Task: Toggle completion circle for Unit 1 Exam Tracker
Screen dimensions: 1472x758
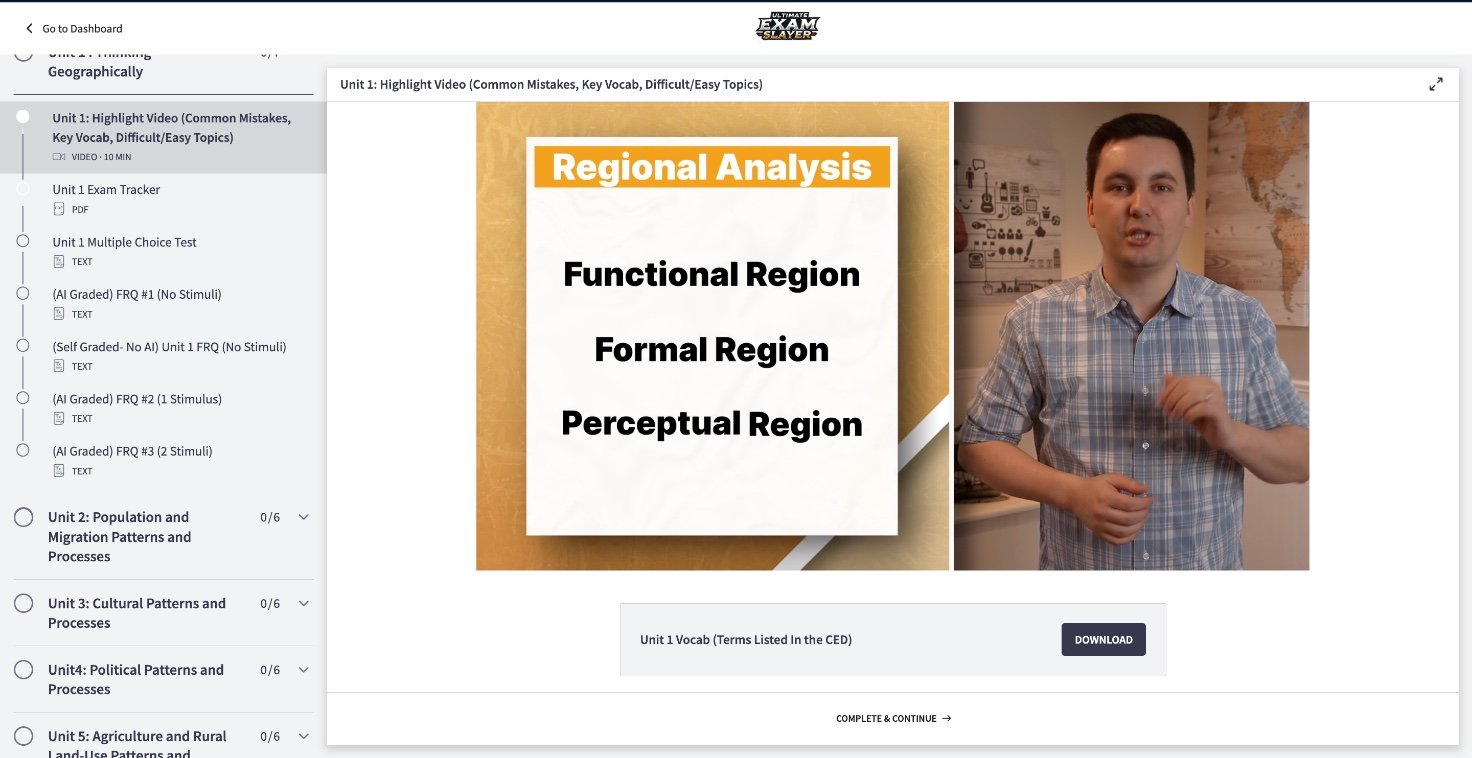Action: tap(23, 188)
